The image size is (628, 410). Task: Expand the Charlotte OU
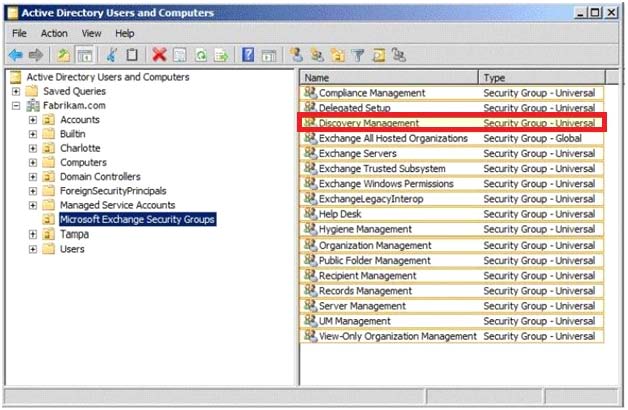pos(33,149)
